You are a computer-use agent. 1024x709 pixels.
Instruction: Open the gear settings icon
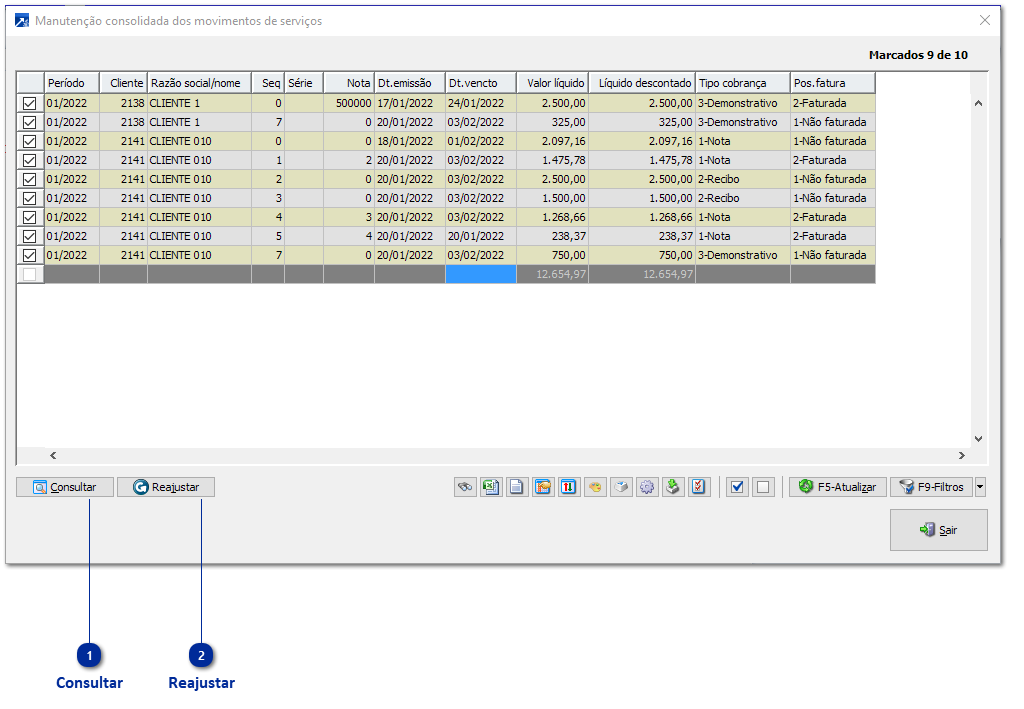pos(647,487)
